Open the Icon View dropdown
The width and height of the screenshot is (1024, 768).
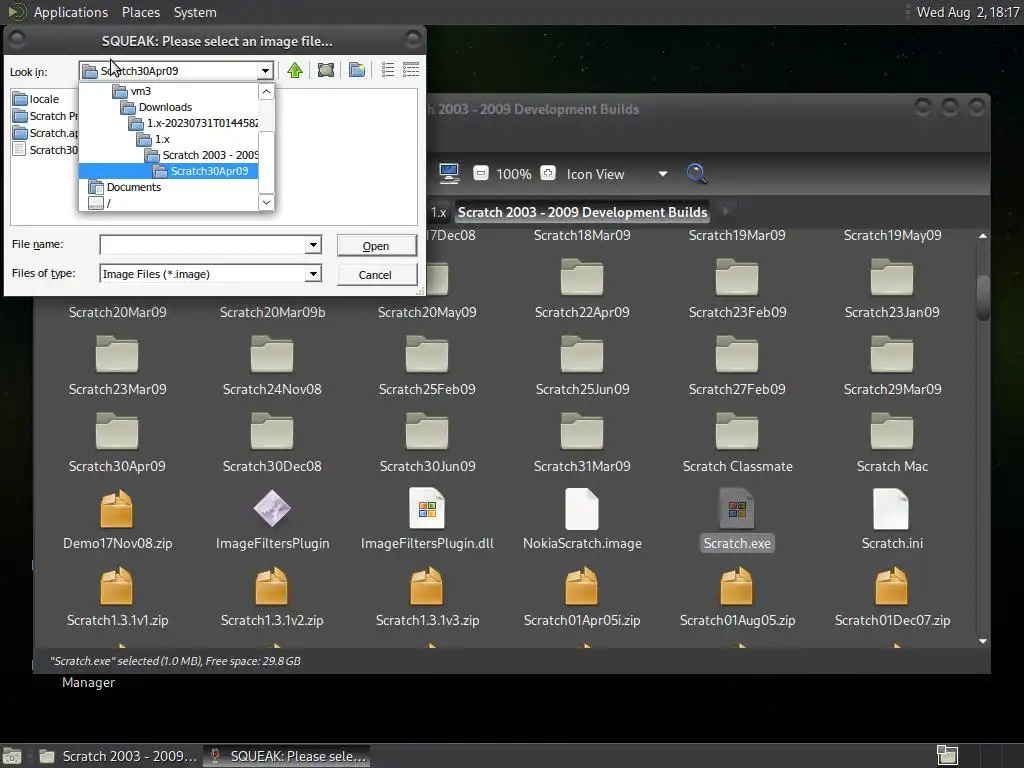pyautogui.click(x=616, y=174)
